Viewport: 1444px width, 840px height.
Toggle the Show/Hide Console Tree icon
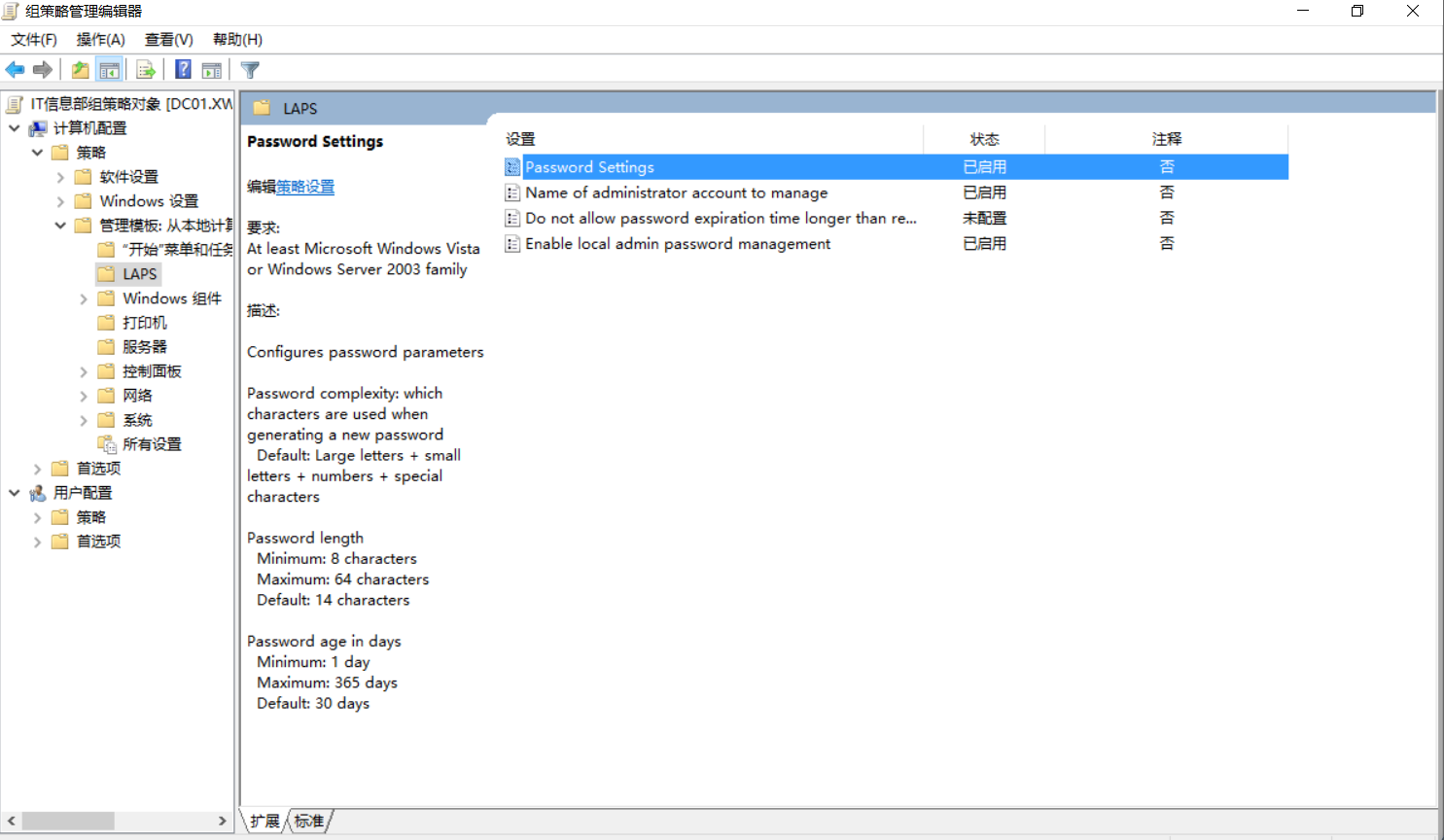click(x=109, y=70)
